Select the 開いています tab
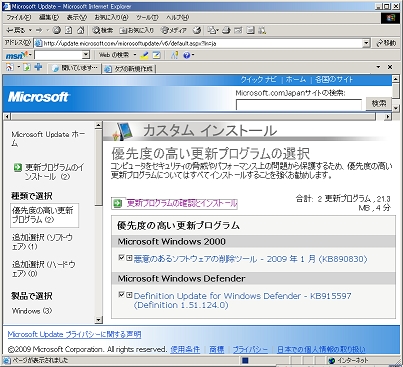Viewport: 403px width, 367px height. click(x=75, y=68)
